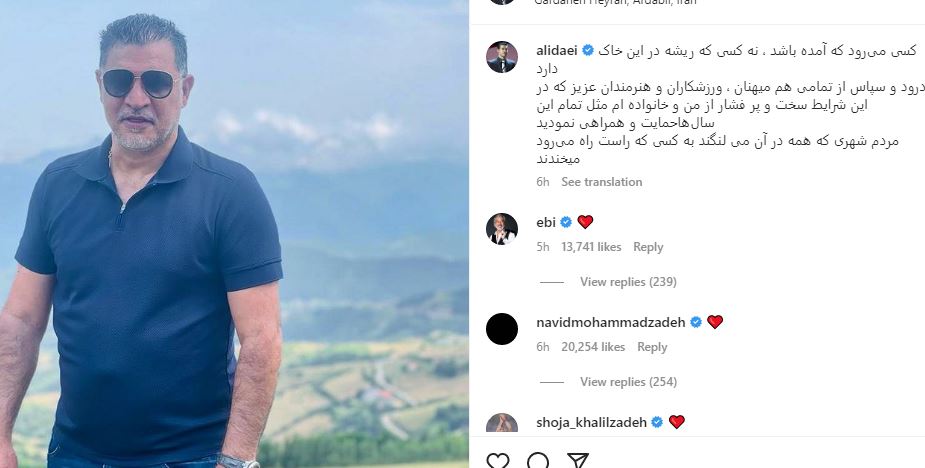Image resolution: width=925 pixels, height=468 pixels.
Task: Open alidaei profile picture avatar
Action: [x=501, y=57]
